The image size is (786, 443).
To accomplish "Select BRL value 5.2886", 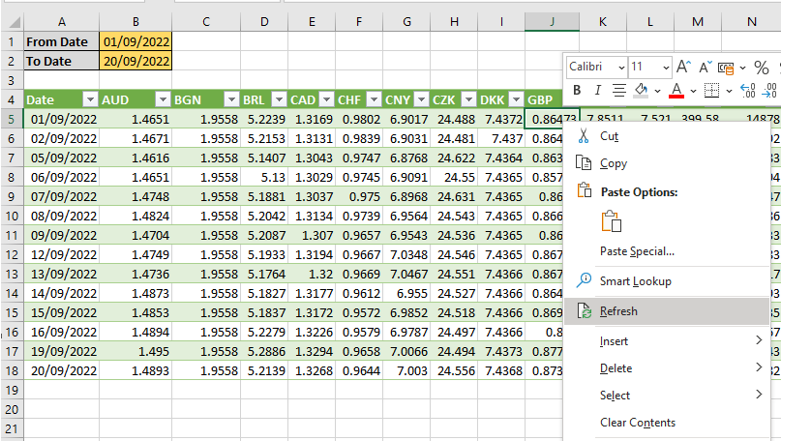I will [264, 351].
